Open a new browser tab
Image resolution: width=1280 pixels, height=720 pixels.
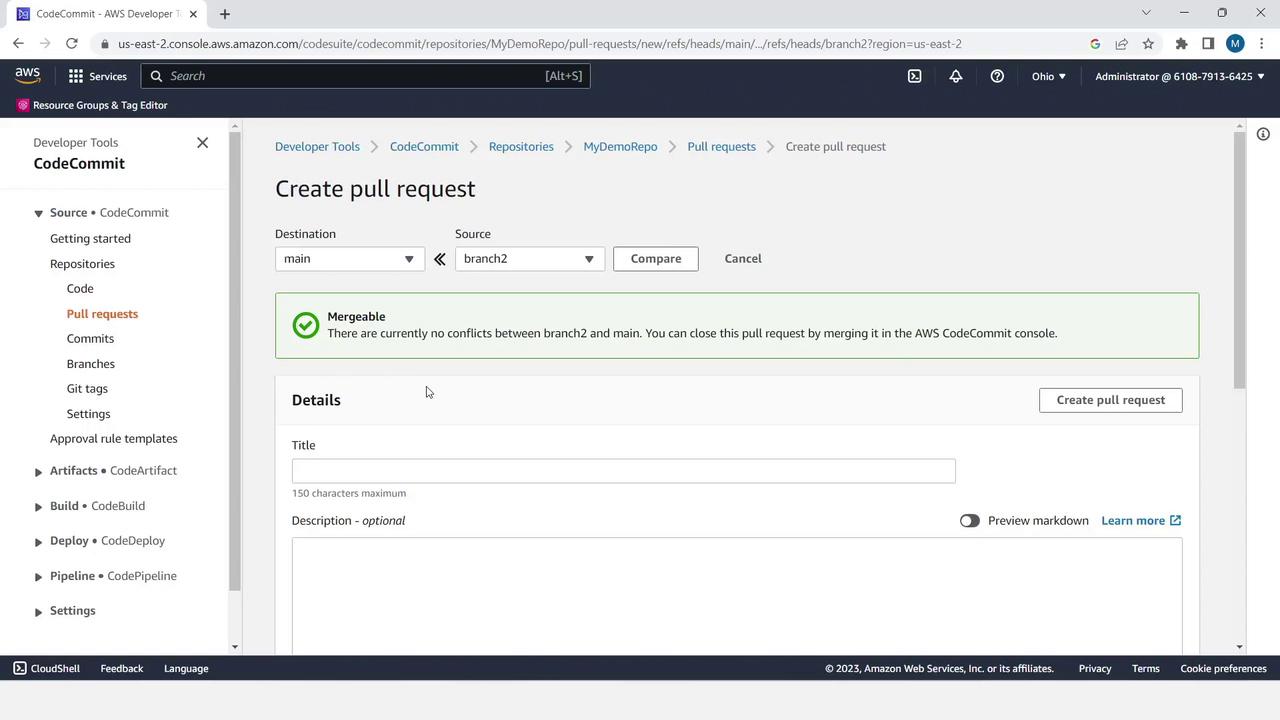pyautogui.click(x=225, y=14)
